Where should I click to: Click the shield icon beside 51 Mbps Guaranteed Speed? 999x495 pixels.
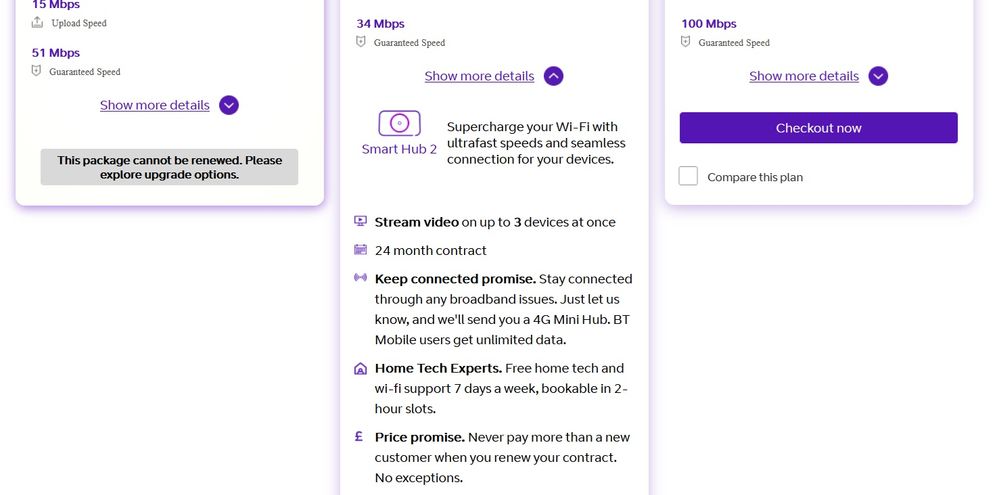(37, 71)
